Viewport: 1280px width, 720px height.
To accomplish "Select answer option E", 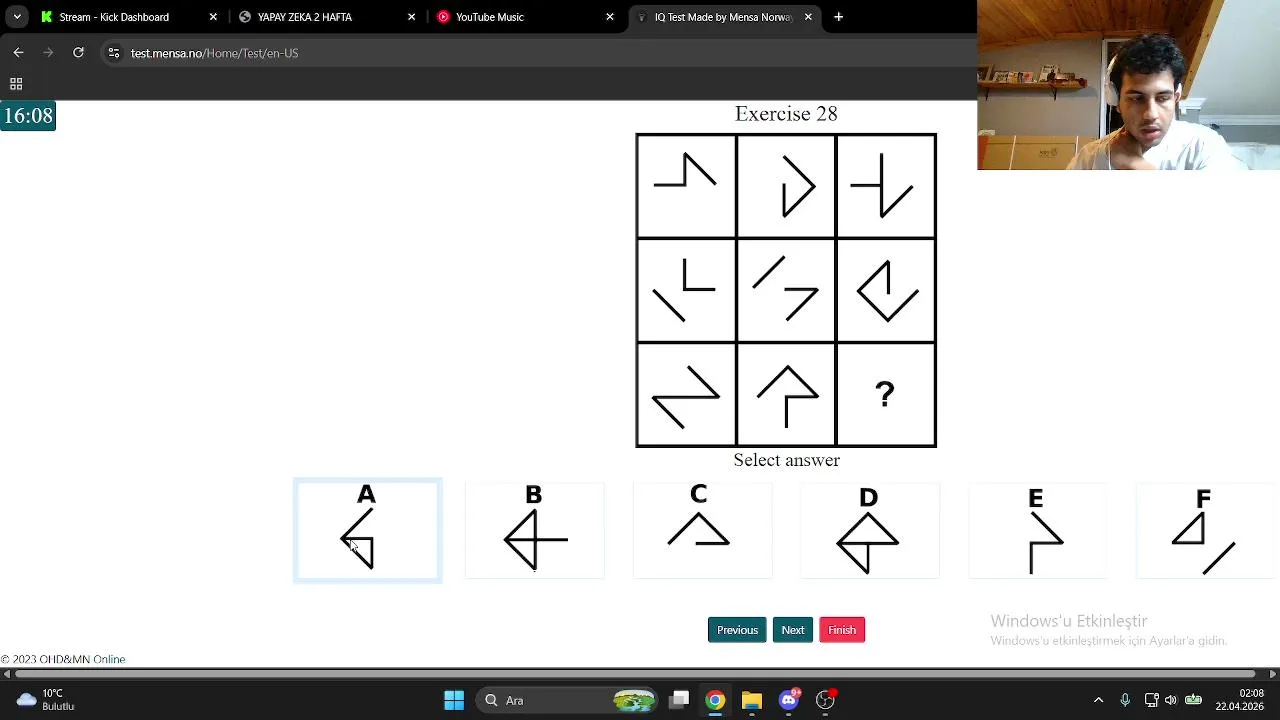I will pyautogui.click(x=1038, y=530).
